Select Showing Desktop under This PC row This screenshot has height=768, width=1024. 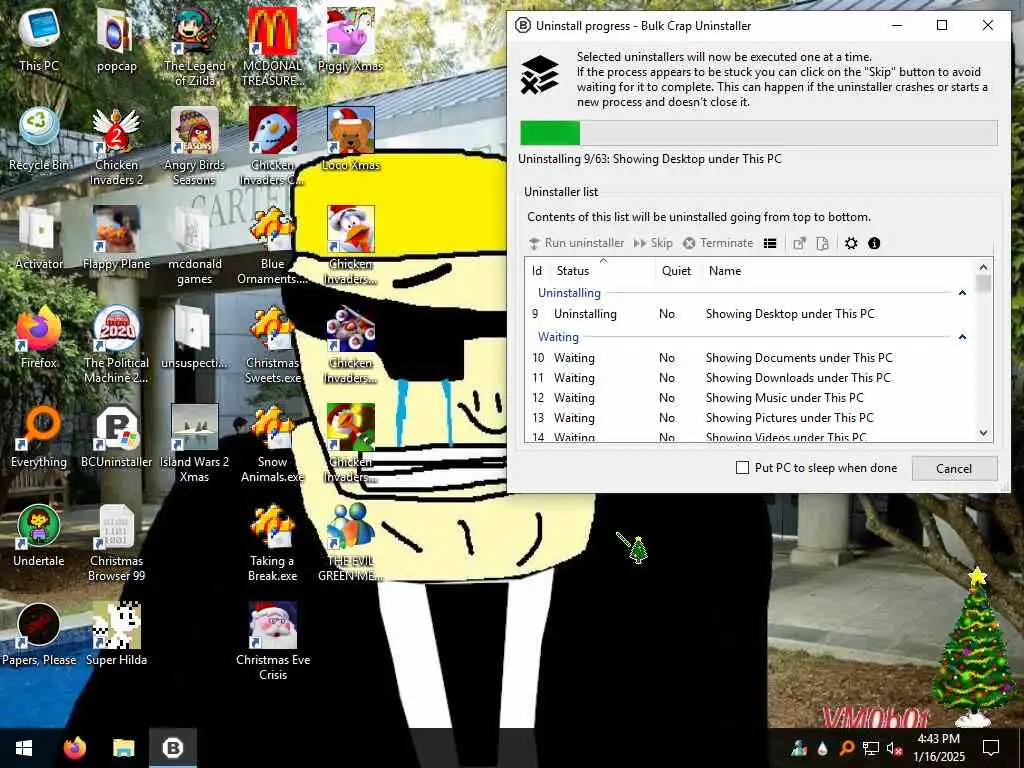point(750,314)
